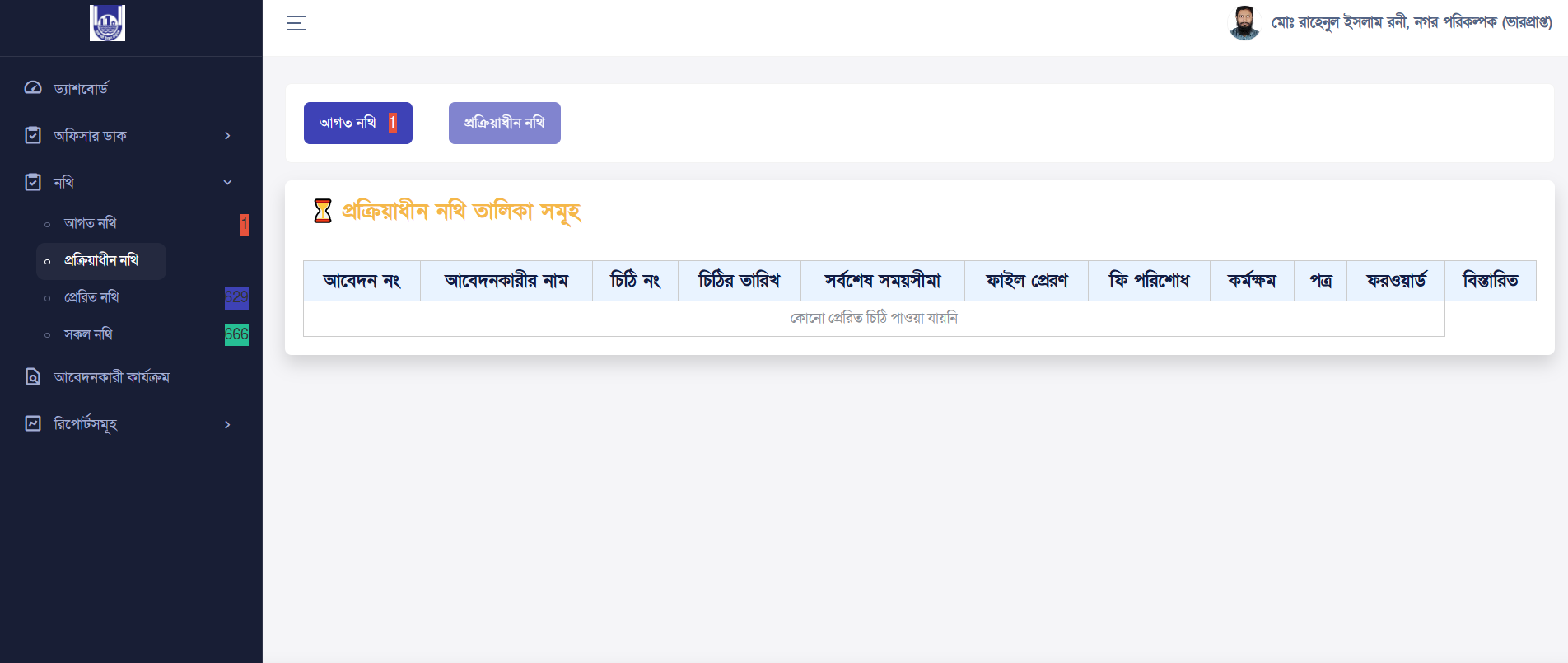Select প্রক্রিয়াধীন নথি sidebar item

(101, 261)
